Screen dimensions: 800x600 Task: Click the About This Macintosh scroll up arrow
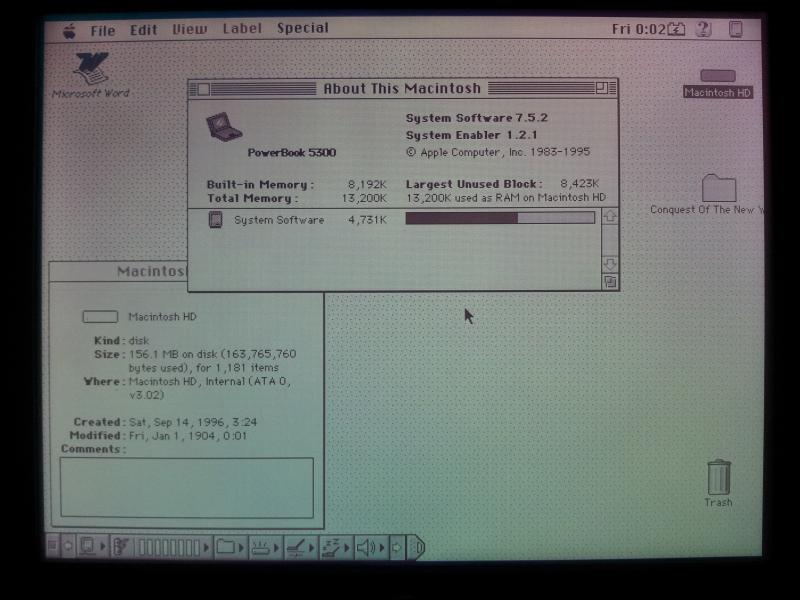(610, 217)
